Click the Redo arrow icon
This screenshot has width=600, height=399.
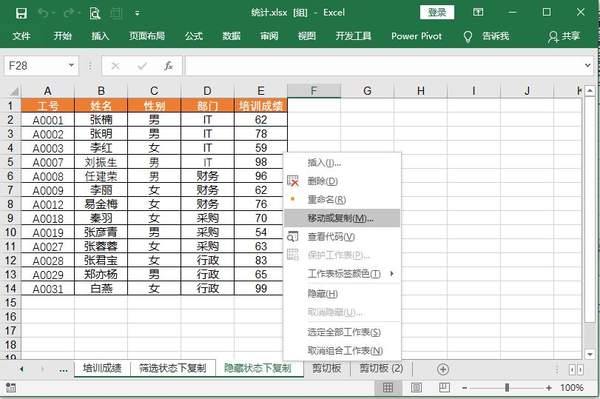(69, 13)
